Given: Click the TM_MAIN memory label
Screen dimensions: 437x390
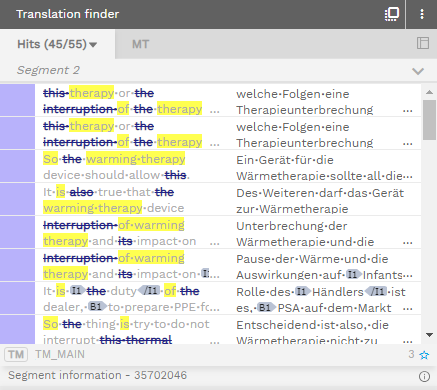Looking at the screenshot, I should (x=60, y=354).
